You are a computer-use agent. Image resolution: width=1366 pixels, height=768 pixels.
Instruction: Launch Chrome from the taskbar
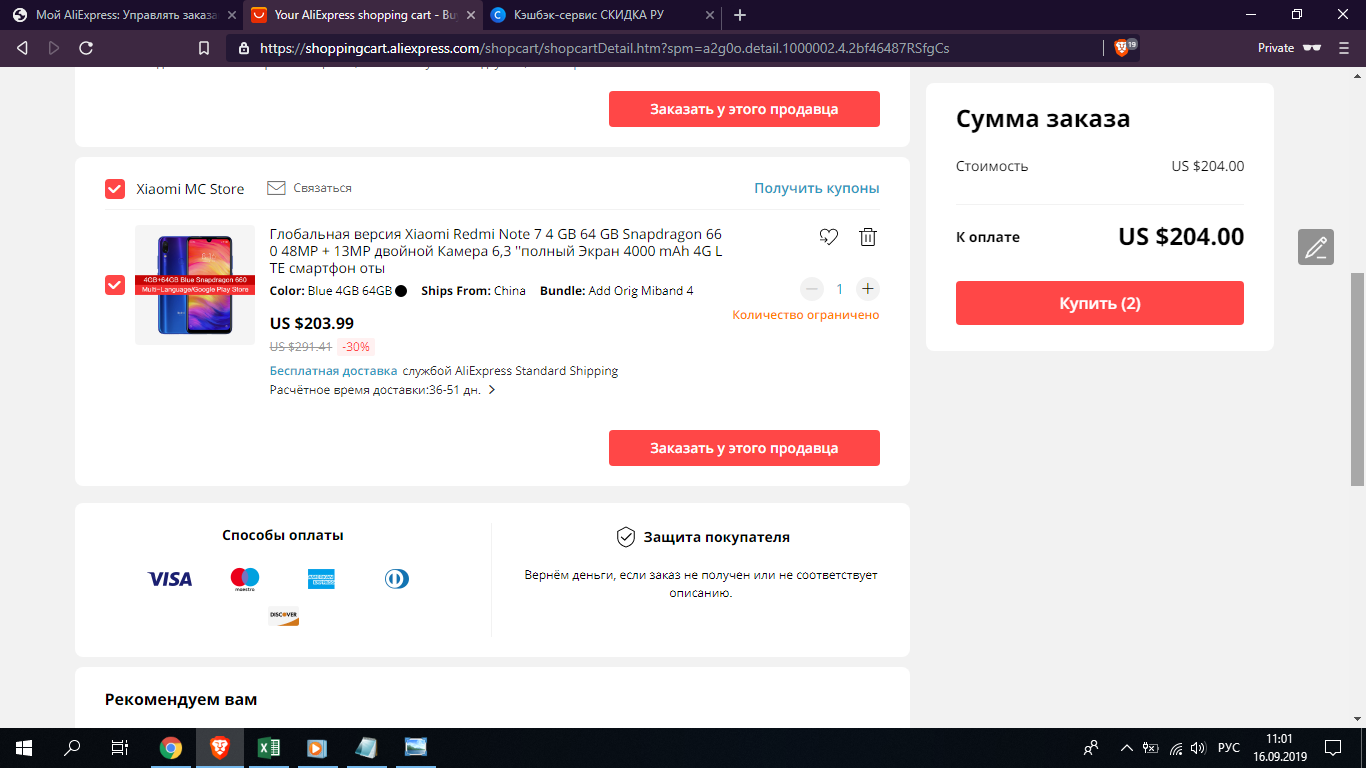click(171, 747)
